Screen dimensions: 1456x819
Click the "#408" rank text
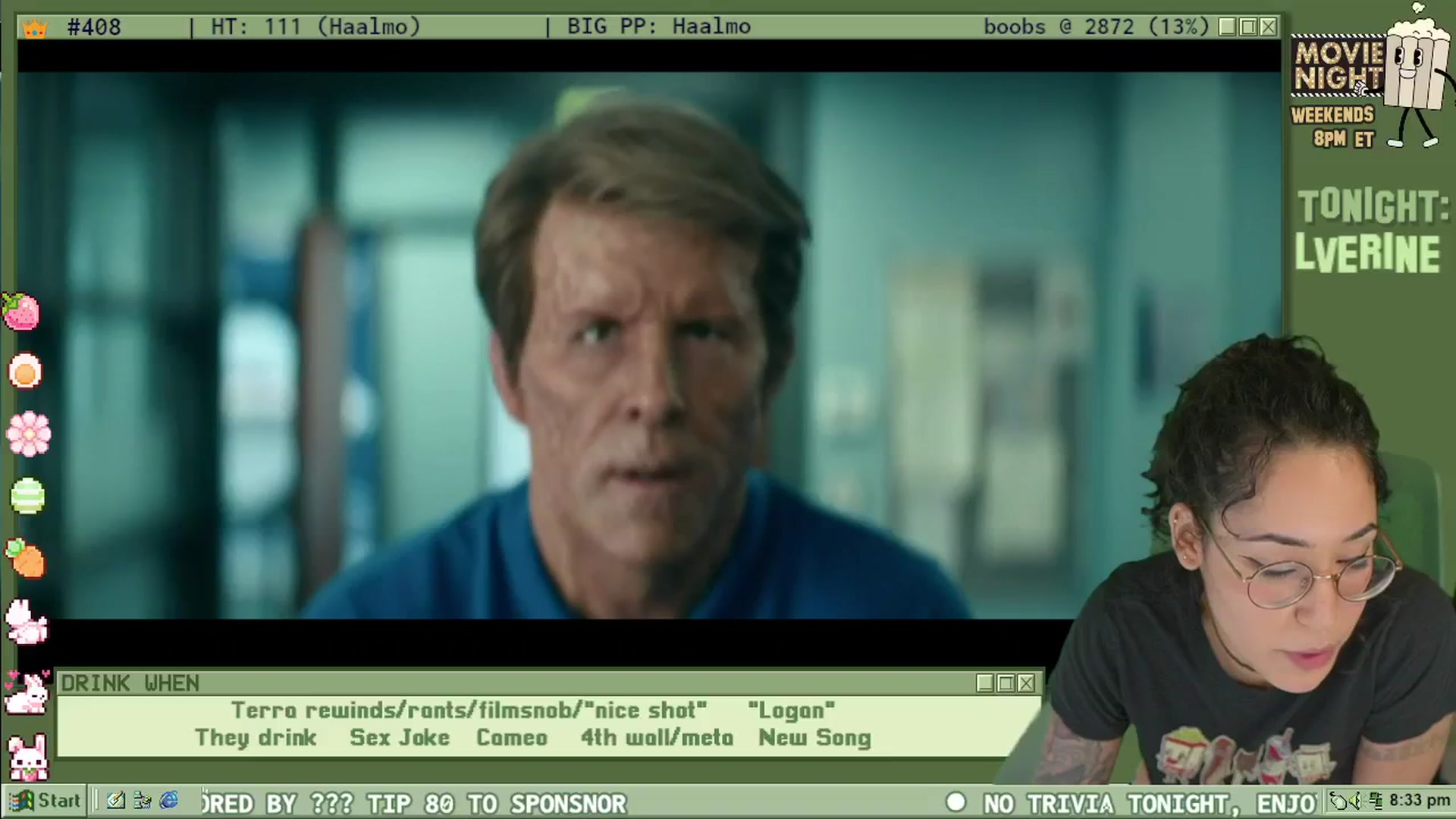click(94, 27)
